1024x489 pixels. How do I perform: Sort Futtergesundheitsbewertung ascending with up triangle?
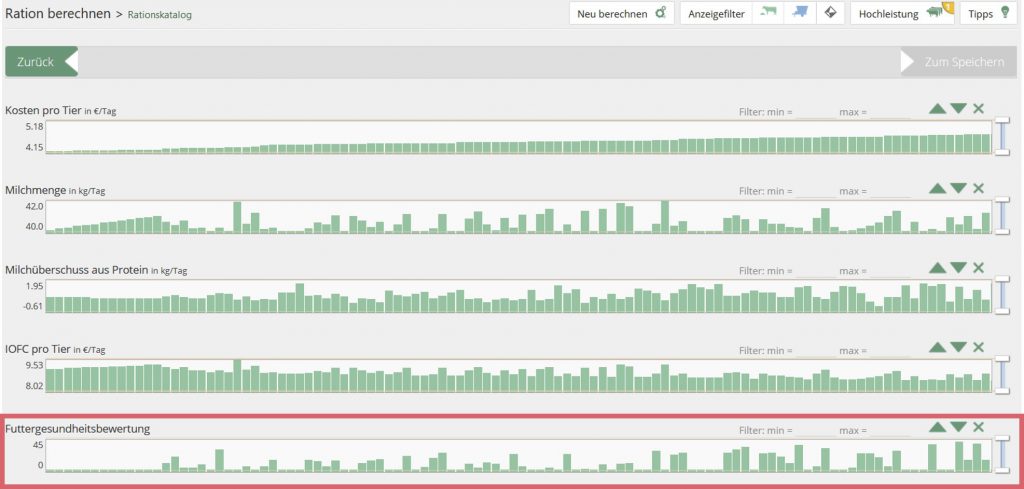937,427
